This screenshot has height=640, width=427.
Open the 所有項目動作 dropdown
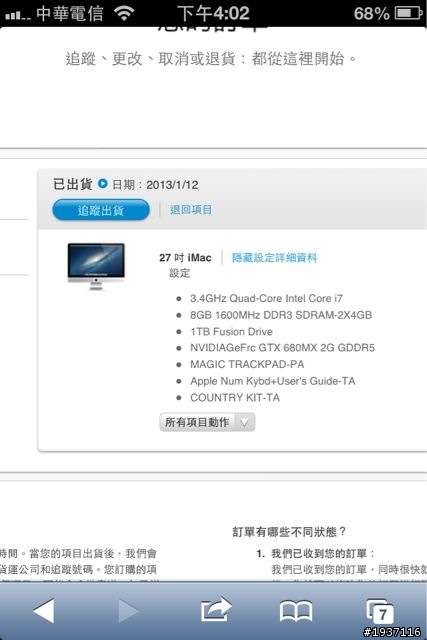coord(207,422)
